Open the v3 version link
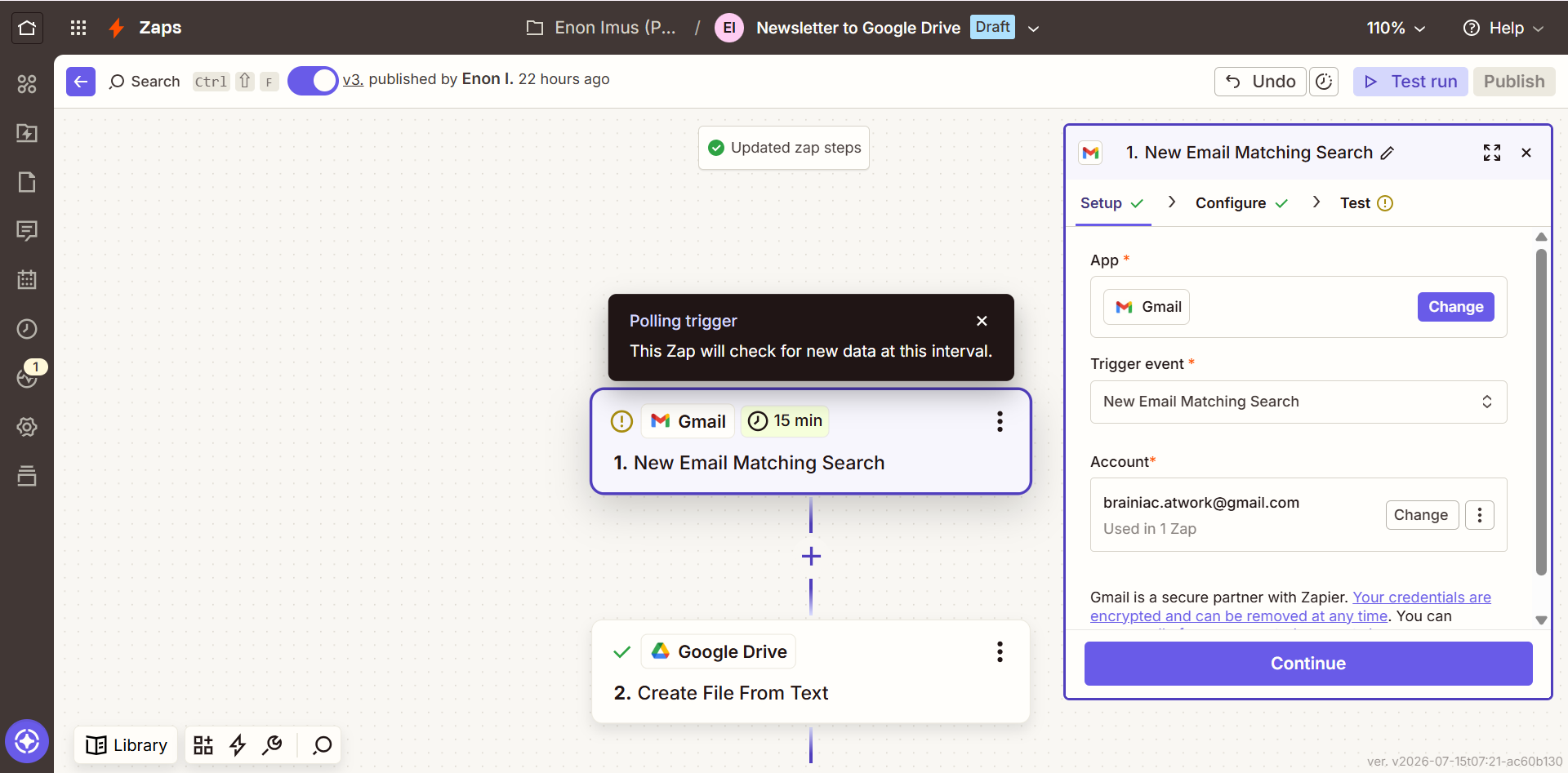 click(x=353, y=79)
